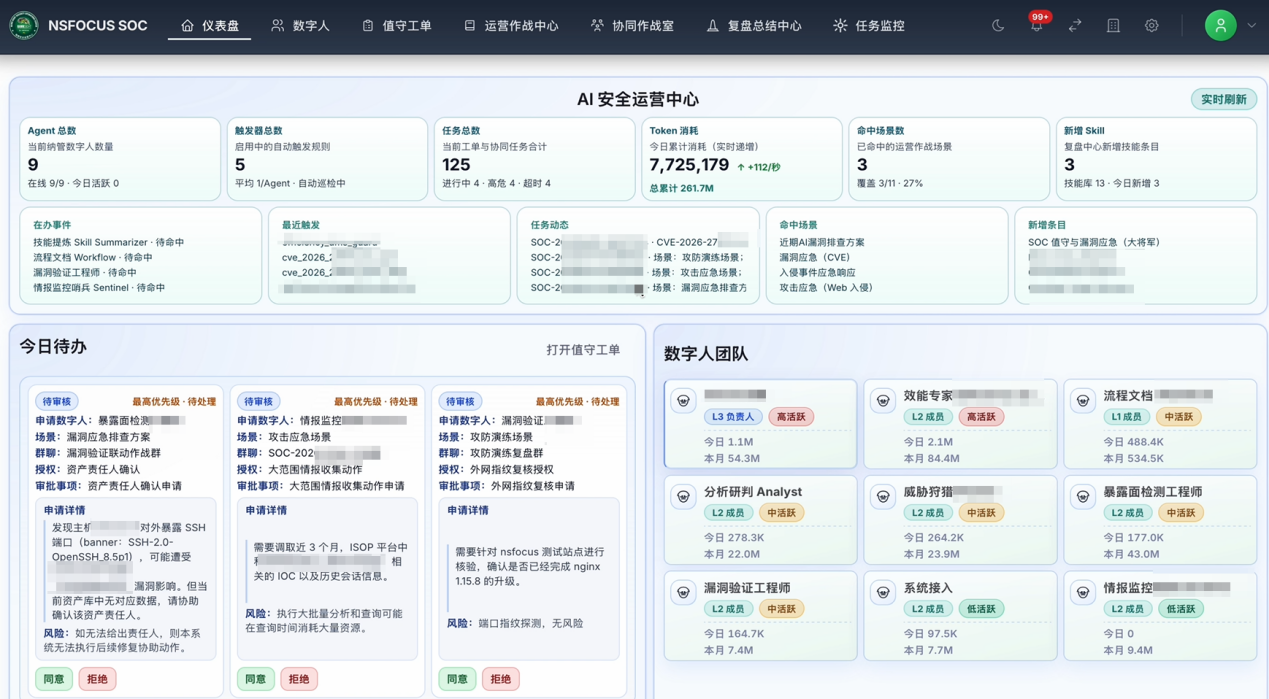Open the 任务监控 tab
This screenshot has width=1269, height=699.
pos(869,26)
